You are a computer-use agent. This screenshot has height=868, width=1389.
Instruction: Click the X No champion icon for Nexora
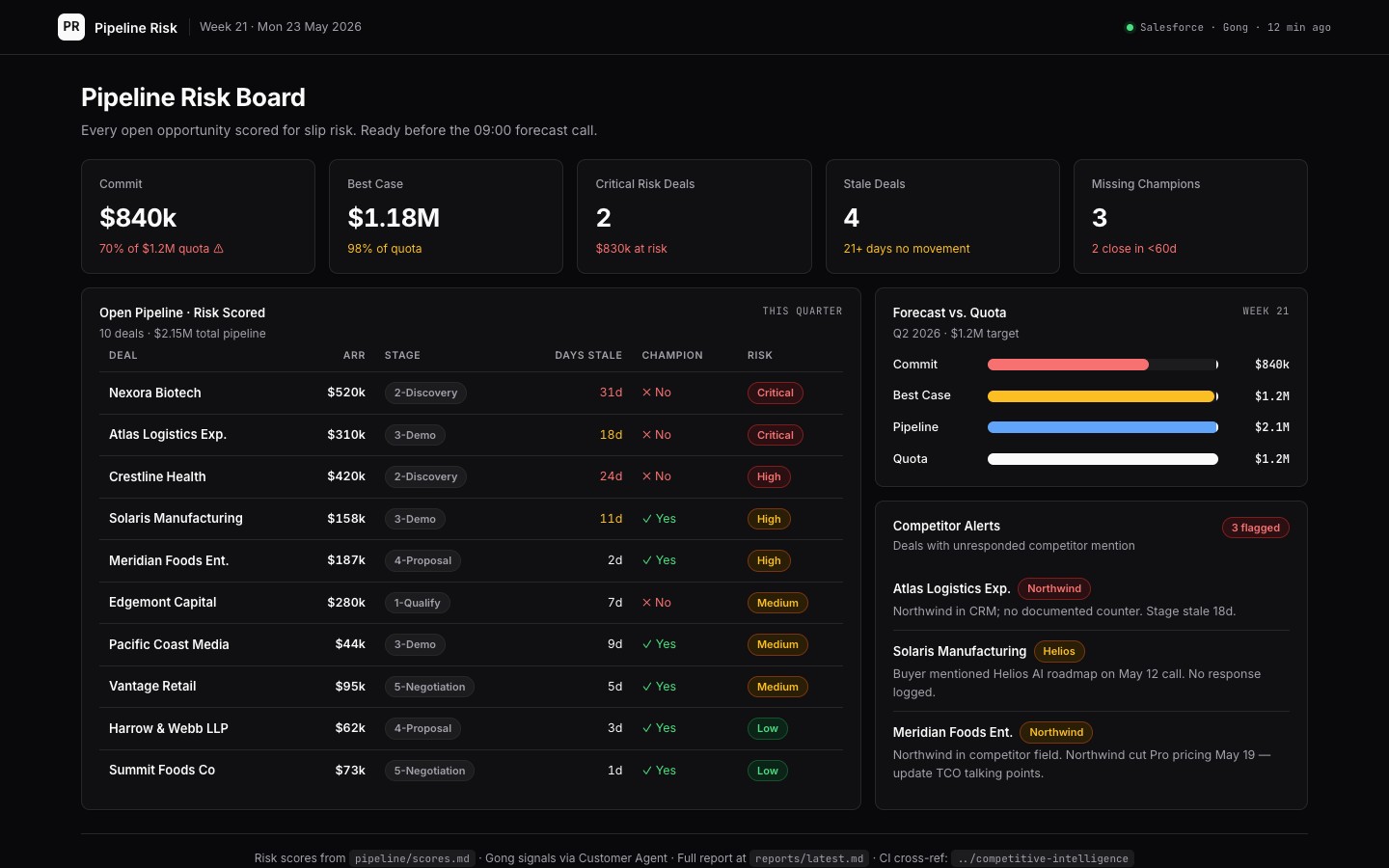click(657, 393)
